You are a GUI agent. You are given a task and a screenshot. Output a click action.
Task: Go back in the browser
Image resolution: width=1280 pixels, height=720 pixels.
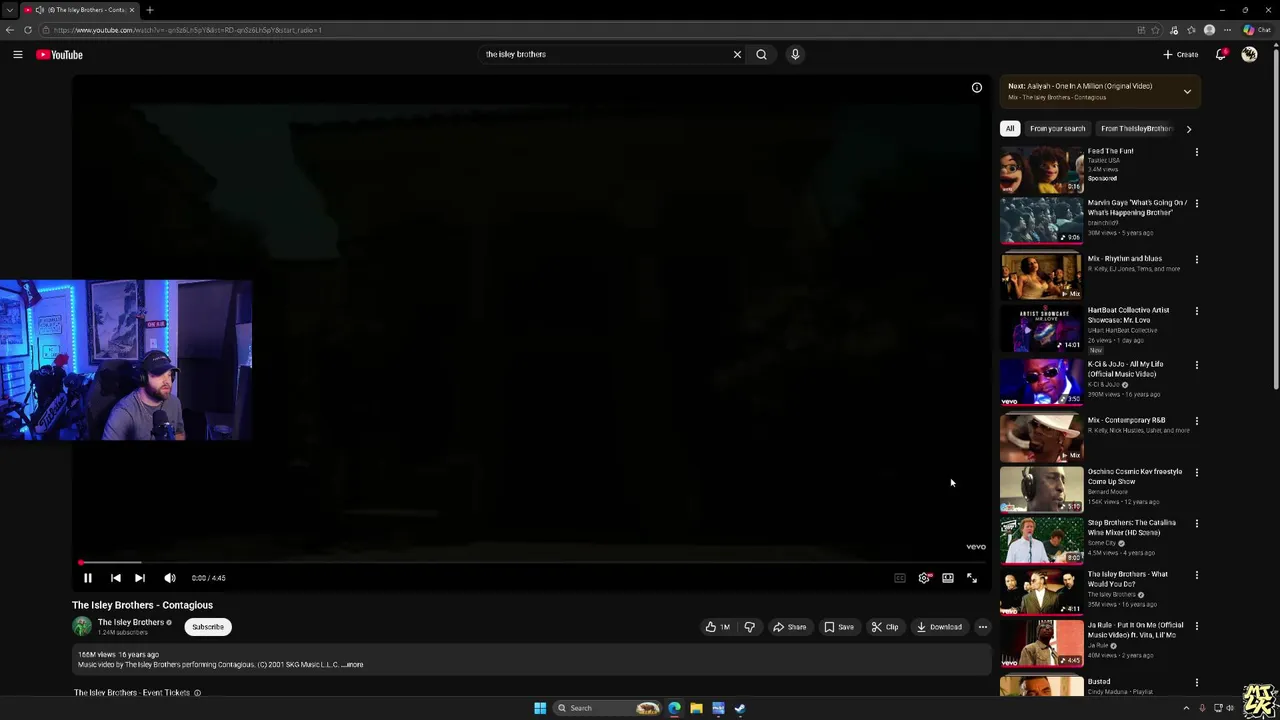point(10,30)
